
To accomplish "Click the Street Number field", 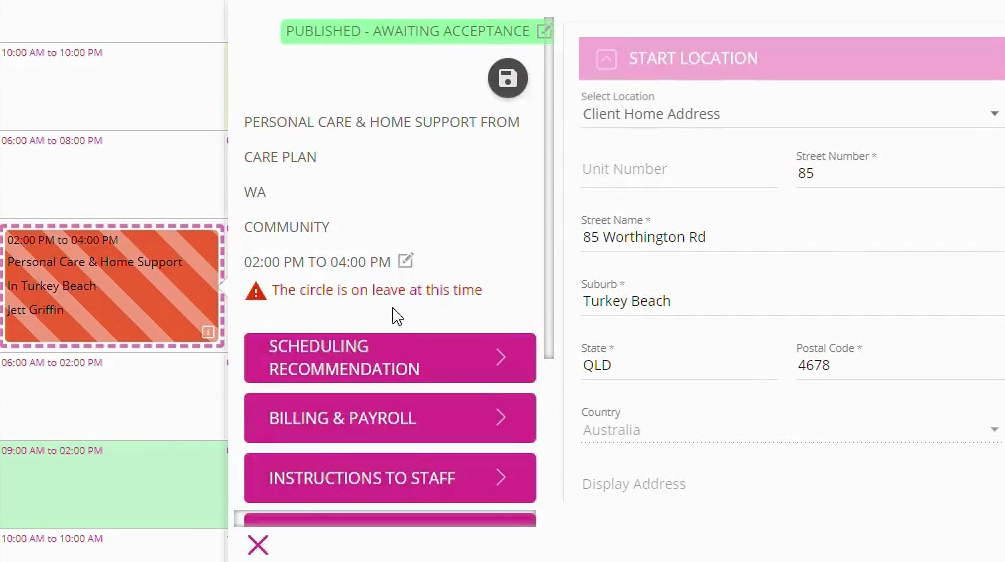I will click(x=897, y=173).
